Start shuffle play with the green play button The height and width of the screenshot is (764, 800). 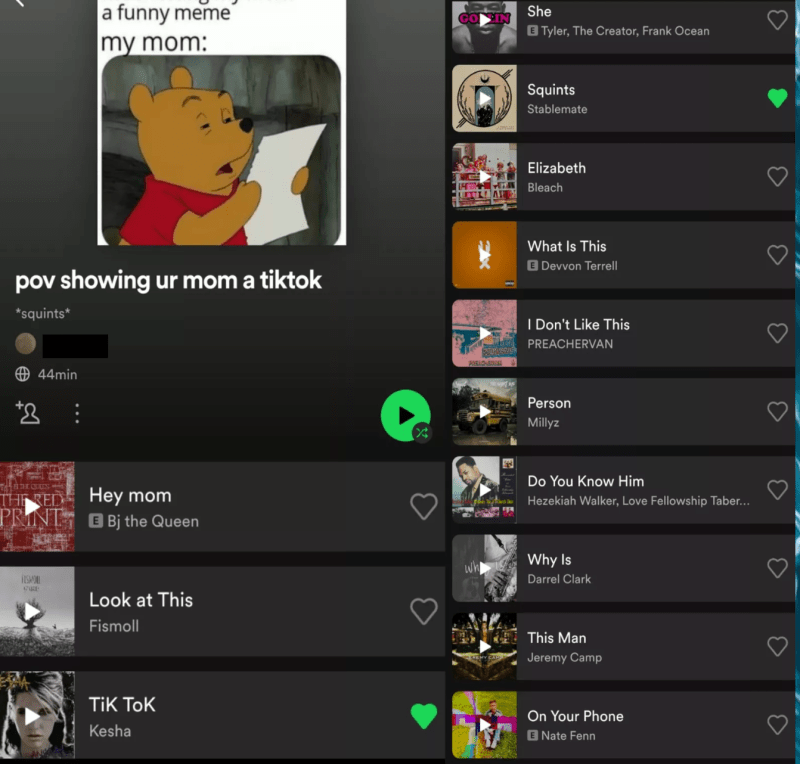tap(406, 415)
